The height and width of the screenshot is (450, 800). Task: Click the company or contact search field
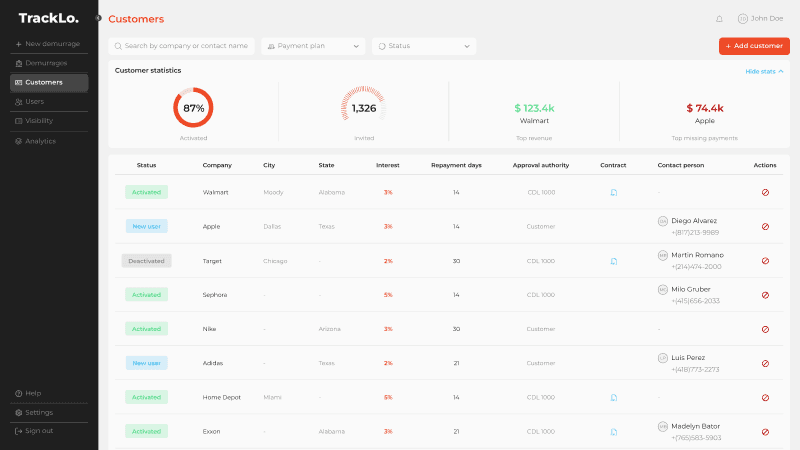coord(182,46)
